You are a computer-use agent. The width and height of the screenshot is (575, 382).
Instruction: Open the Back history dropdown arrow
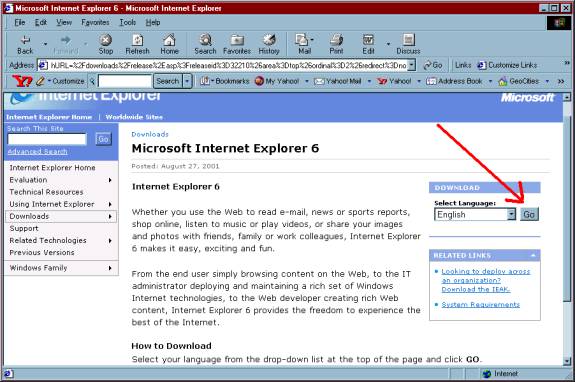[x=45, y=44]
